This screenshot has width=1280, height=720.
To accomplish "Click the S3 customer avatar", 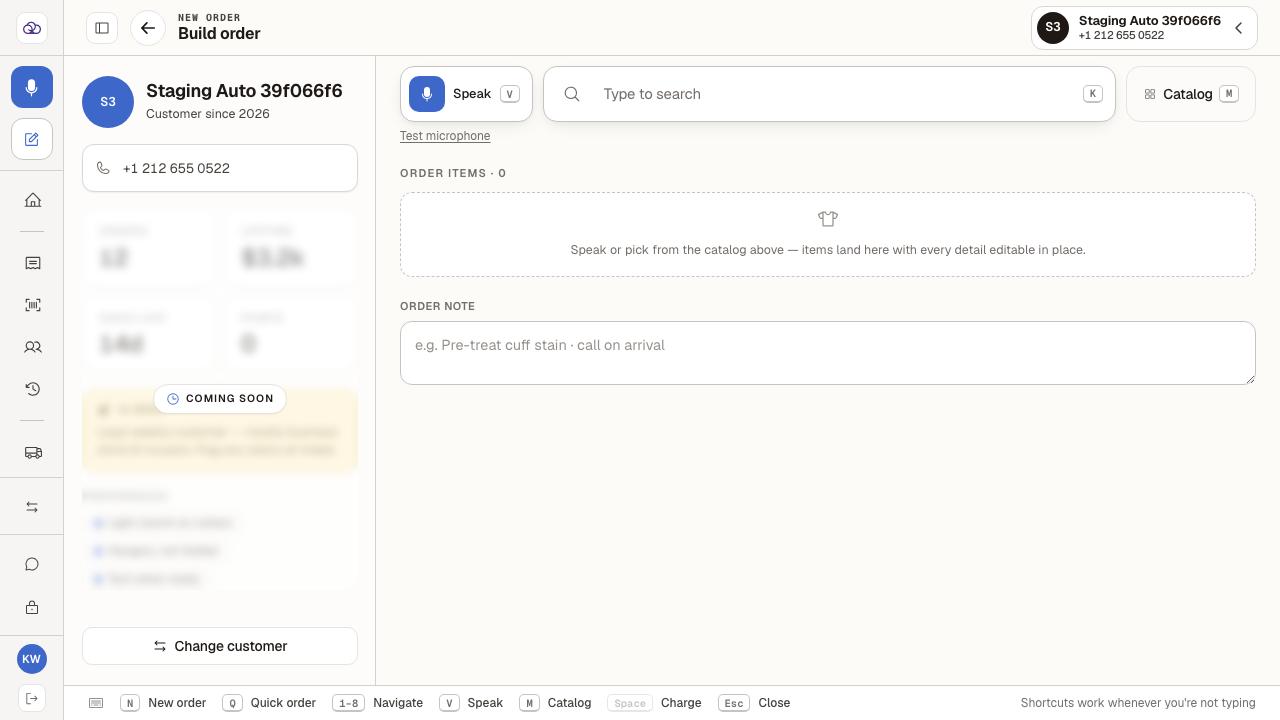I will point(108,102).
